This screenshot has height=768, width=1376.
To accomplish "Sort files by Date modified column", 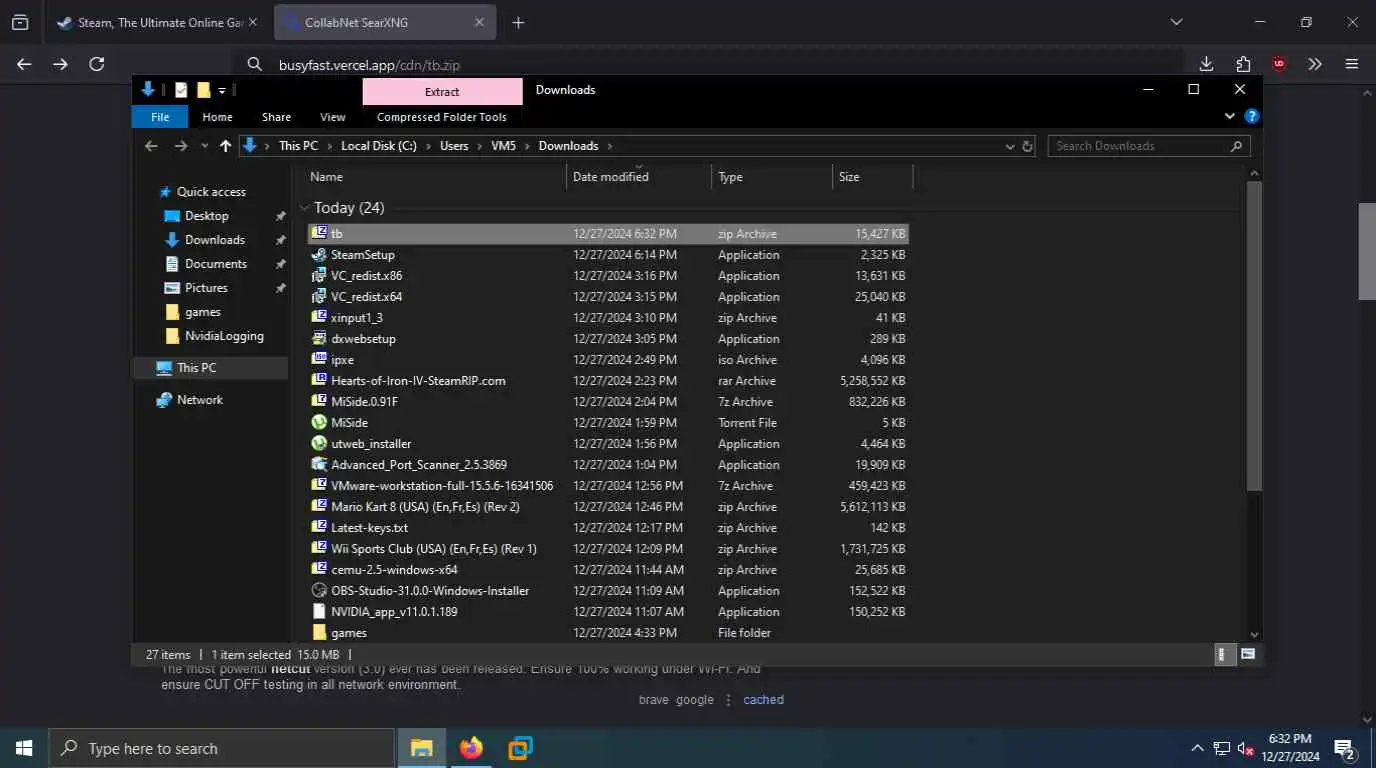I will pos(610,177).
